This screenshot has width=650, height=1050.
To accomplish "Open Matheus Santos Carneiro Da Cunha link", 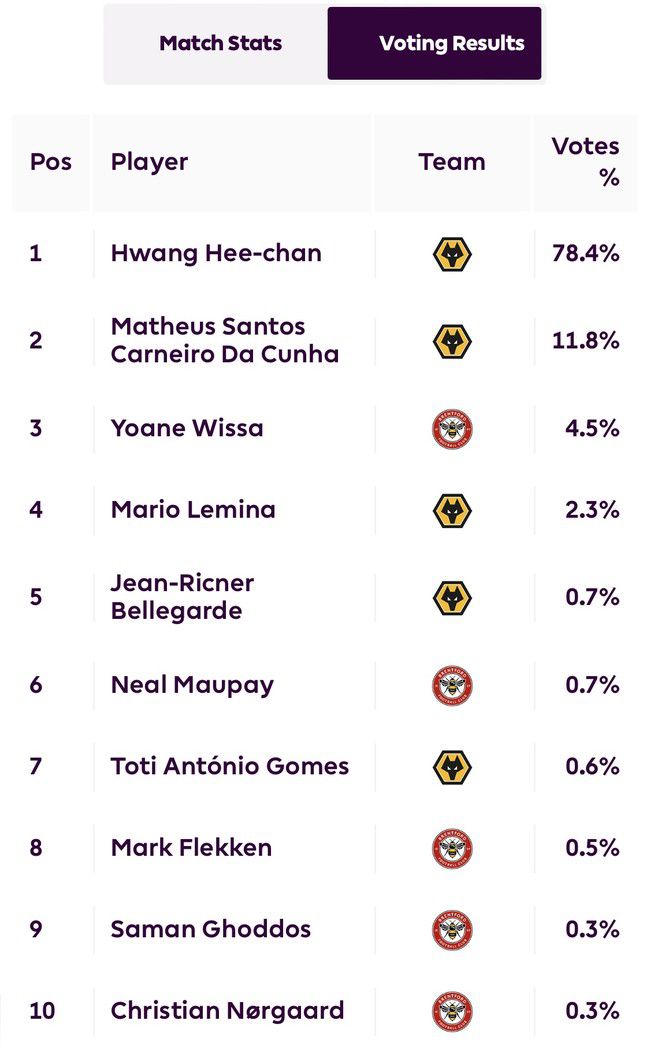I will coord(224,340).
